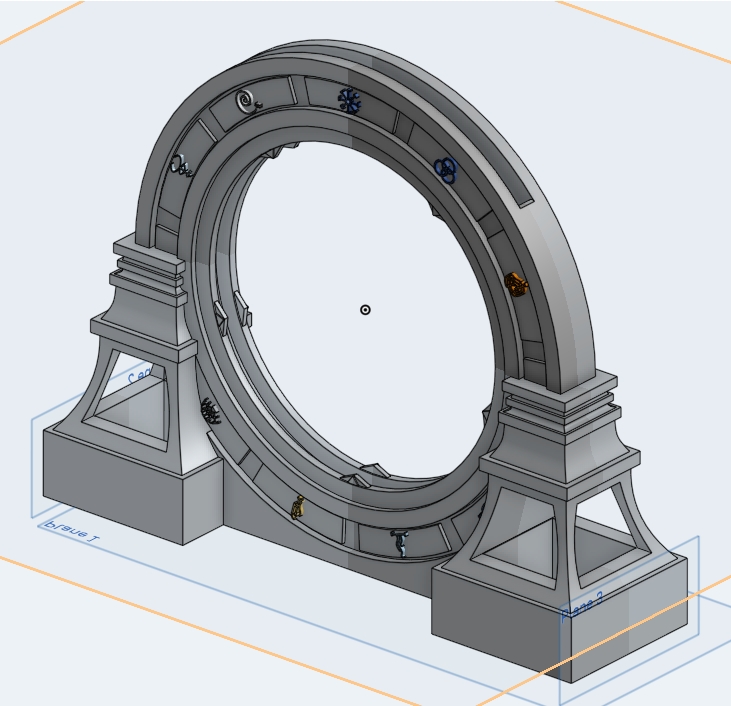This screenshot has width=731, height=706.
Task: Select the "Plane 3" label
Action: pos(582,606)
